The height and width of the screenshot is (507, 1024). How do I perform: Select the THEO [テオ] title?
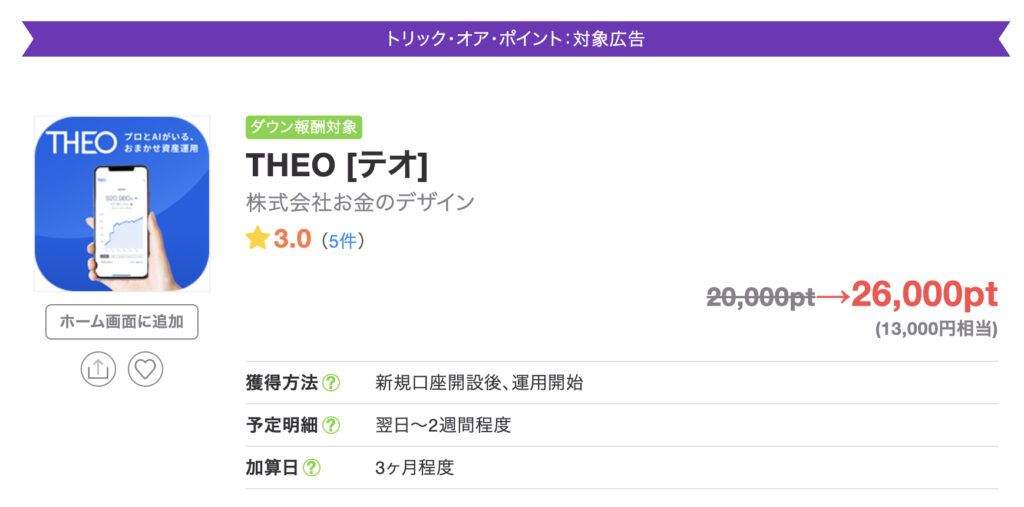(x=336, y=164)
